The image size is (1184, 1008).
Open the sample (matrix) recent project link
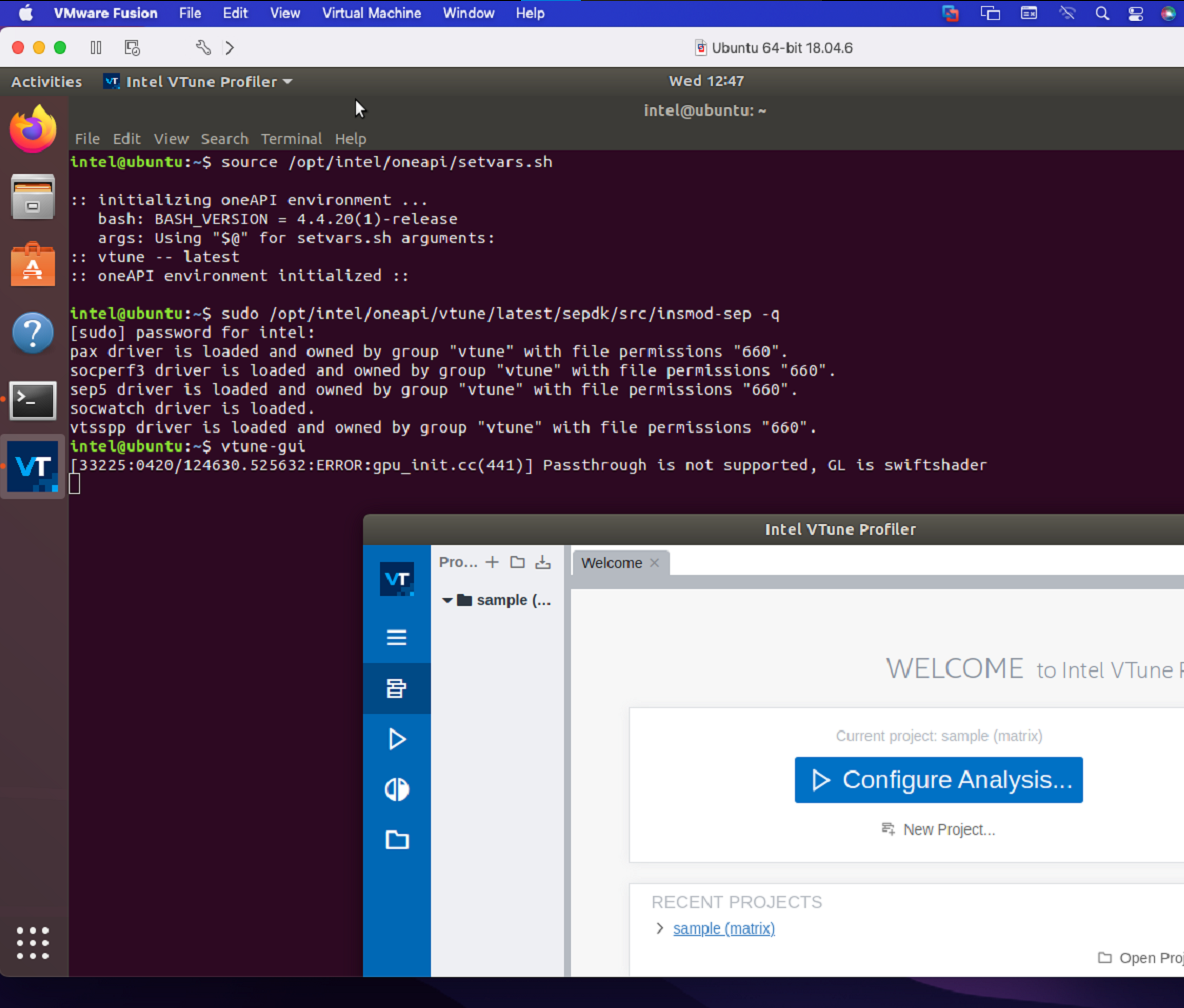[724, 928]
